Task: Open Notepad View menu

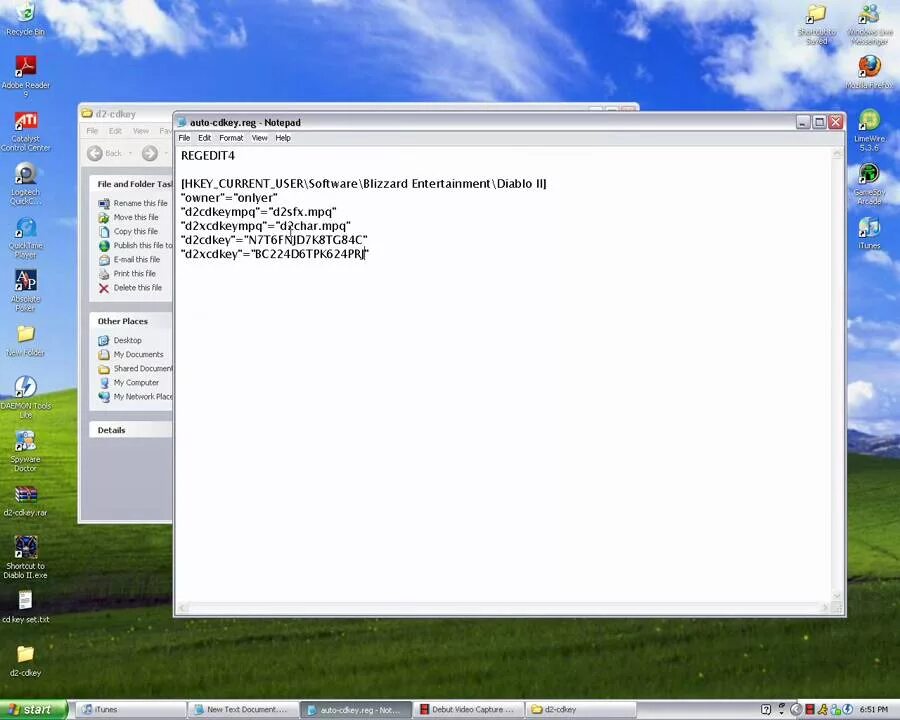Action: (259, 138)
